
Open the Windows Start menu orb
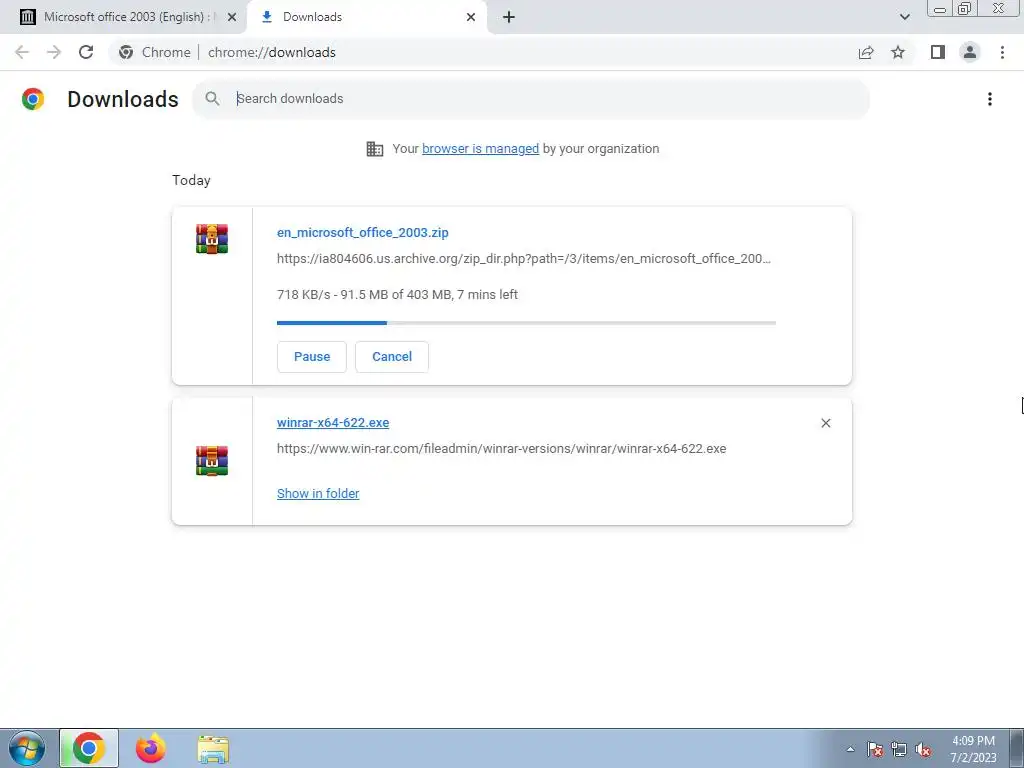click(27, 748)
